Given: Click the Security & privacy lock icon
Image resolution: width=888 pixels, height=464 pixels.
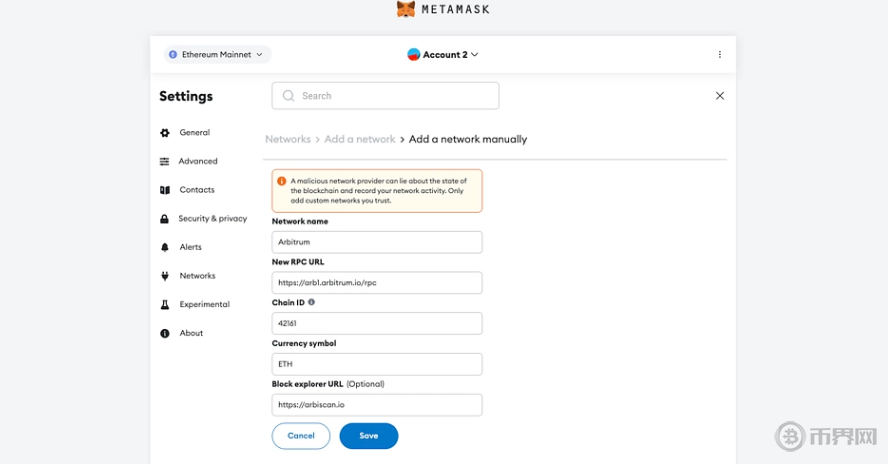Looking at the screenshot, I should 165,219.
